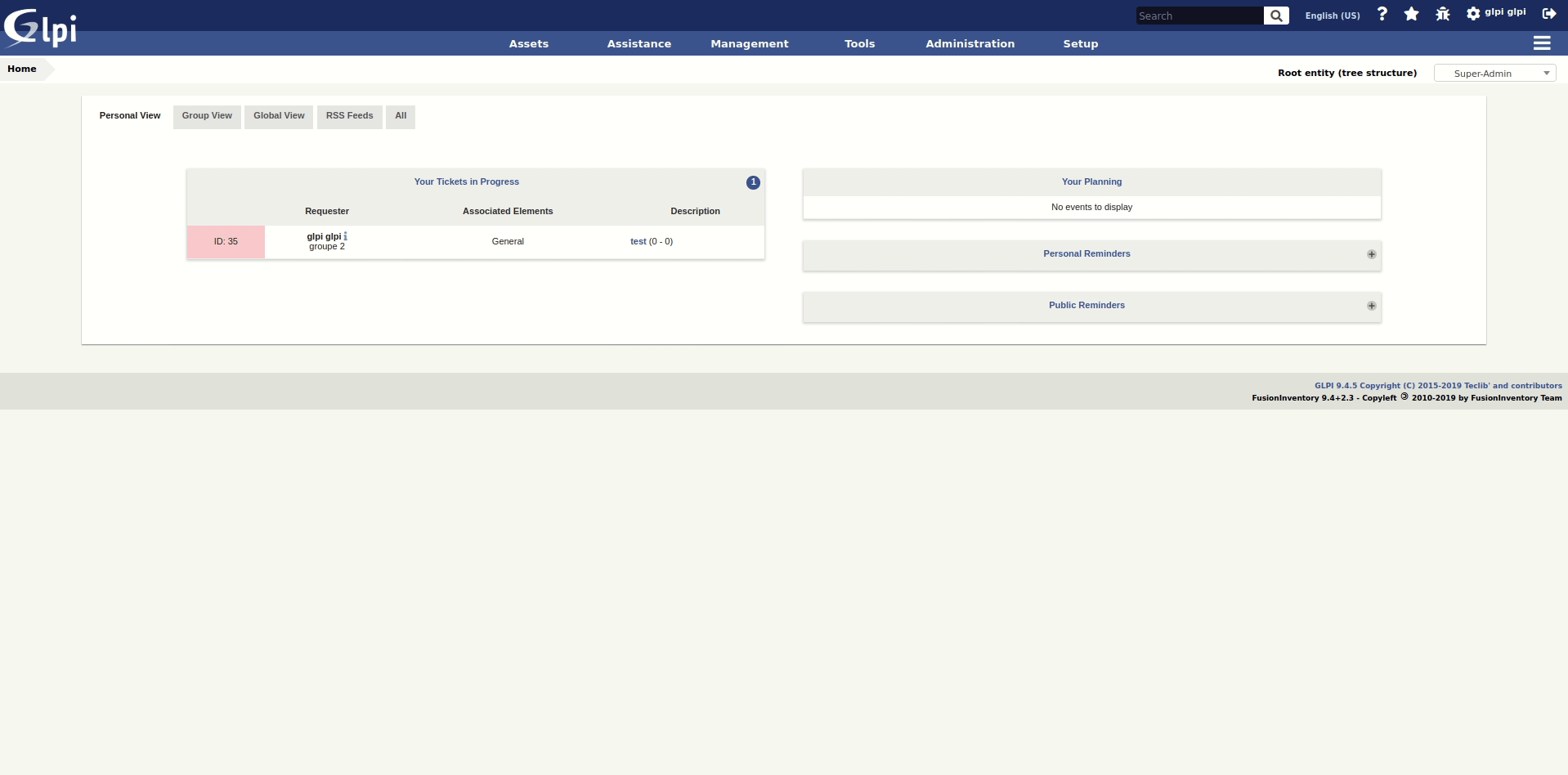Image resolution: width=1568 pixels, height=775 pixels.
Task: Click the saved searches star icon
Action: coord(1411,14)
